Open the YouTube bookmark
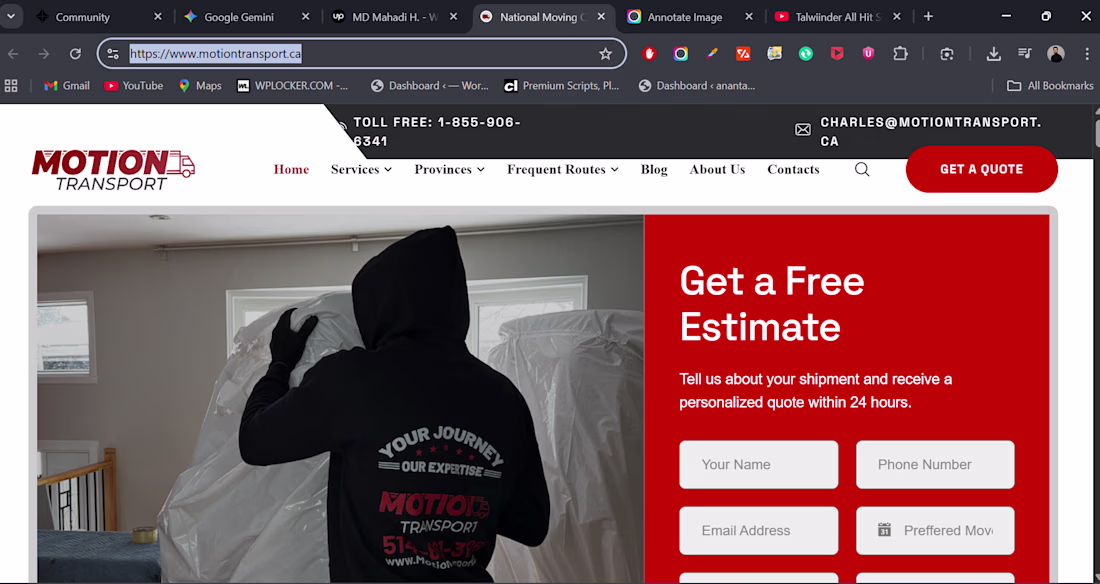Image resolution: width=1100 pixels, height=584 pixels. tap(133, 86)
